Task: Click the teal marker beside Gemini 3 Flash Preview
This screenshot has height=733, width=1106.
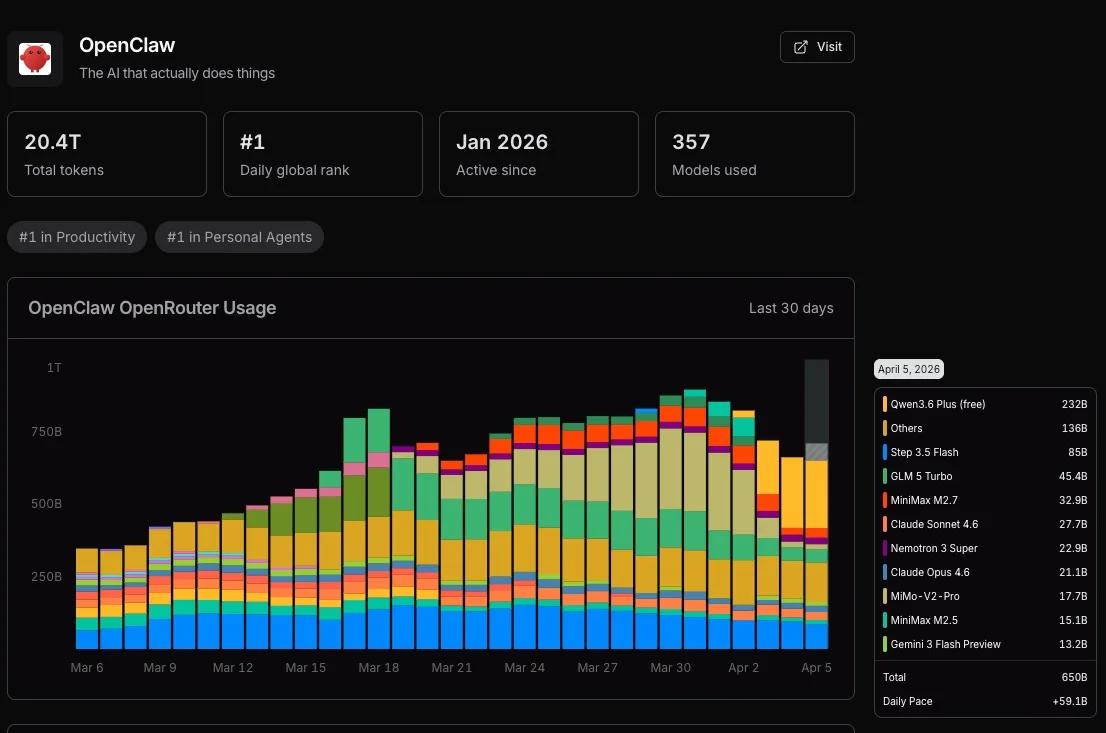Action: pos(884,644)
